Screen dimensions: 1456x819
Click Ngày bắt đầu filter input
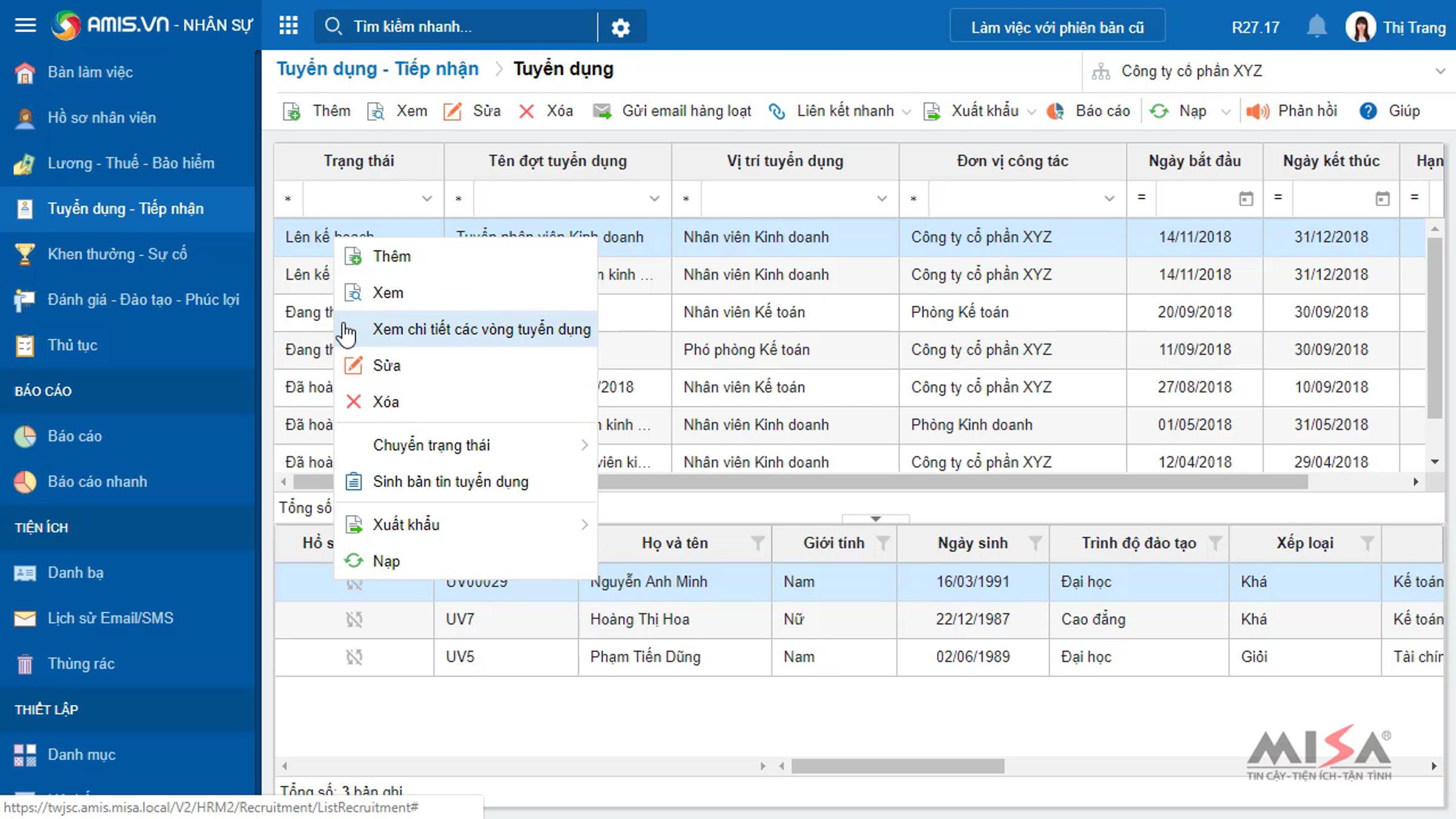point(1195,198)
